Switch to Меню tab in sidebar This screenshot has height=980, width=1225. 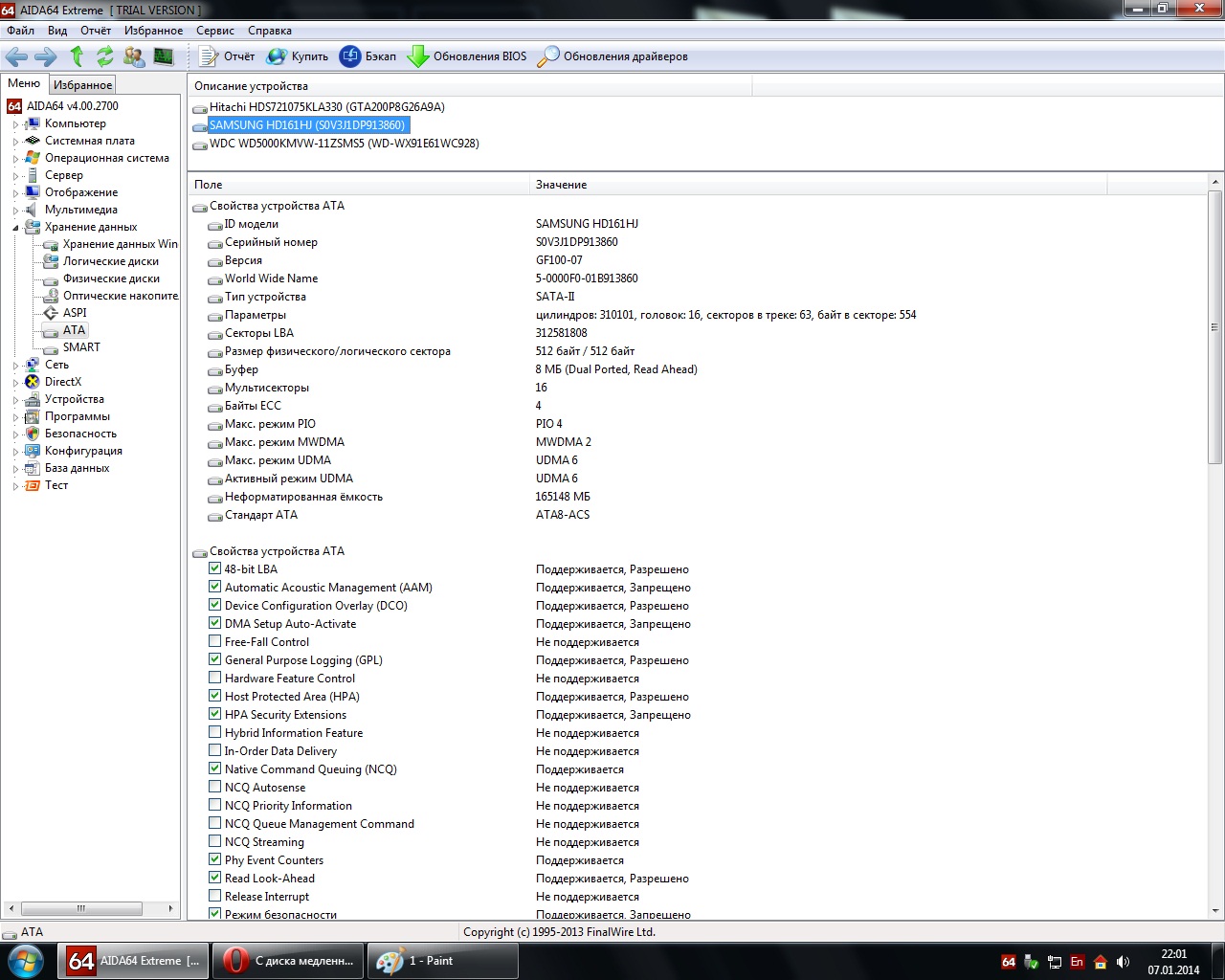pos(24,84)
